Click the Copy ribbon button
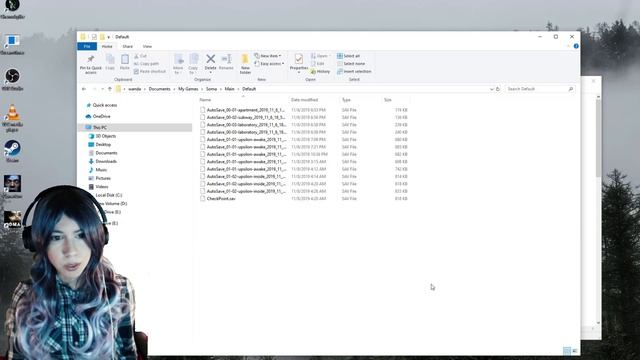The image size is (640, 360). 110,62
